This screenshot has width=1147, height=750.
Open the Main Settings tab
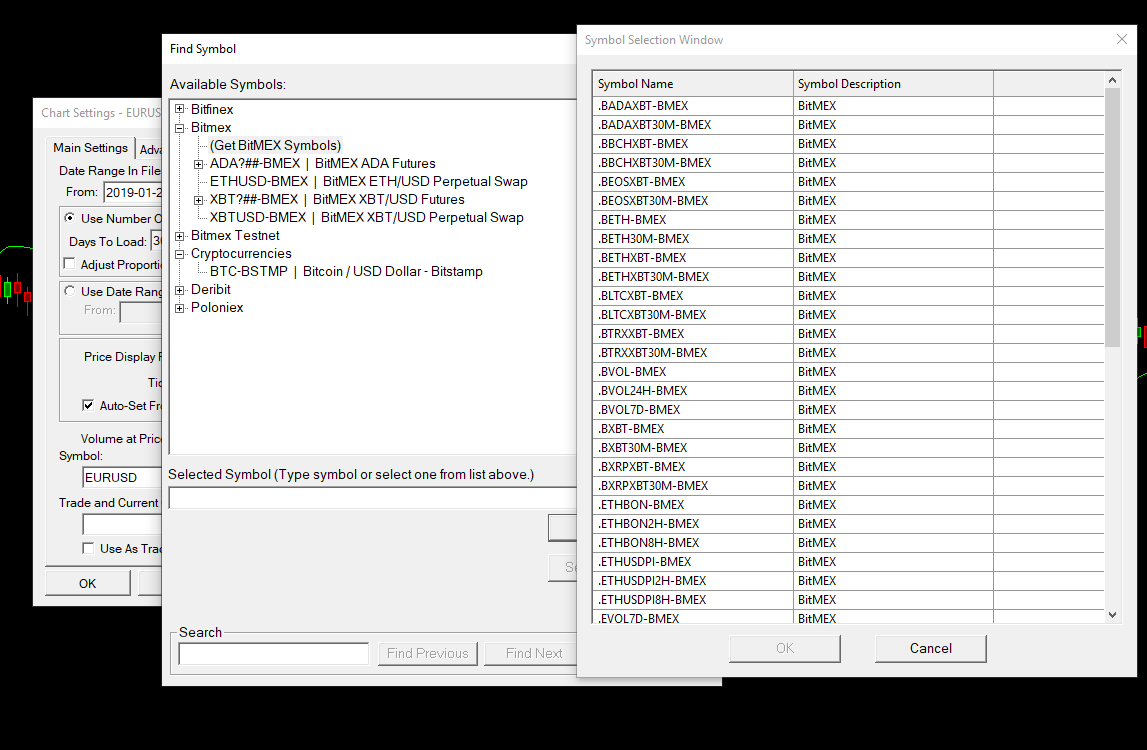point(91,148)
